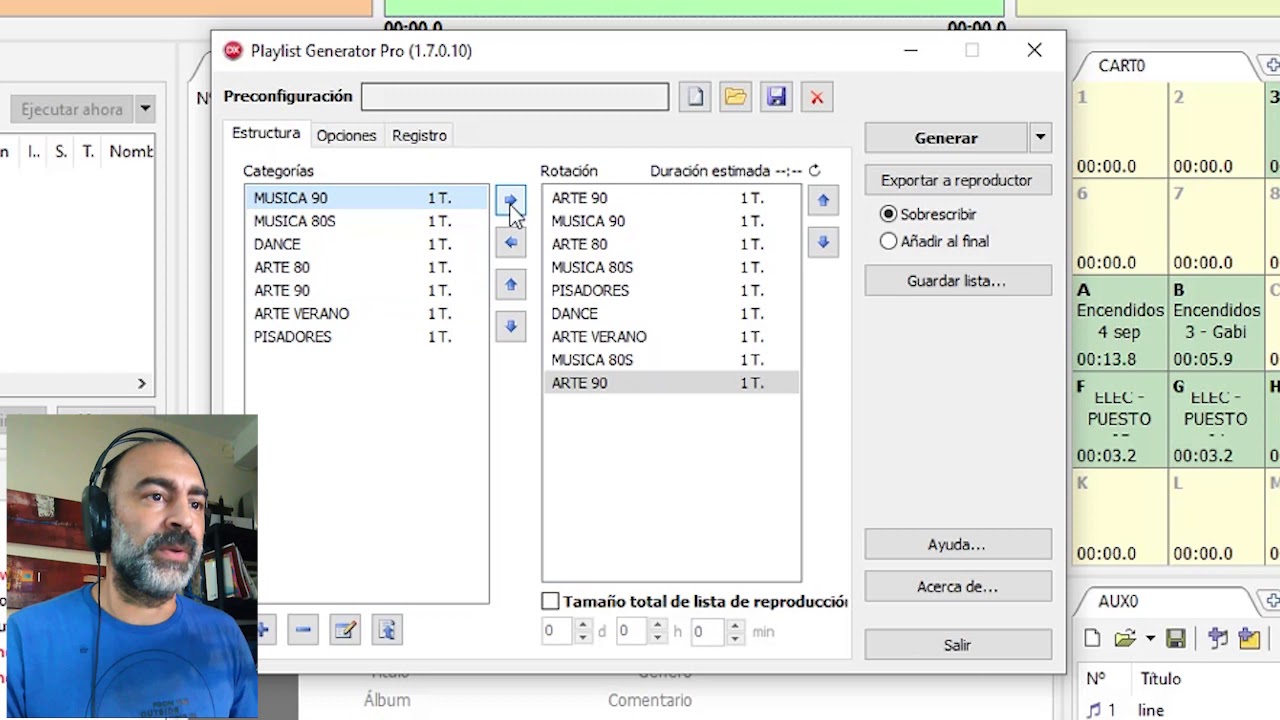
Task: Edit the category with the pencil icon
Action: (345, 630)
